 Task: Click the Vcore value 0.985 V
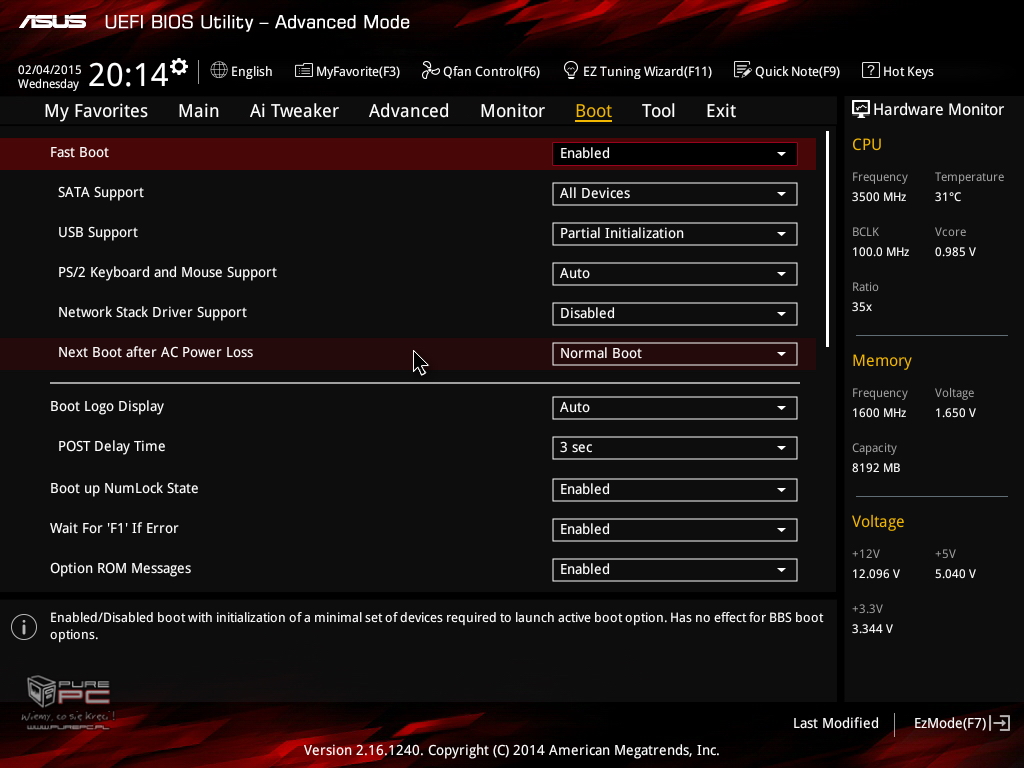(955, 252)
